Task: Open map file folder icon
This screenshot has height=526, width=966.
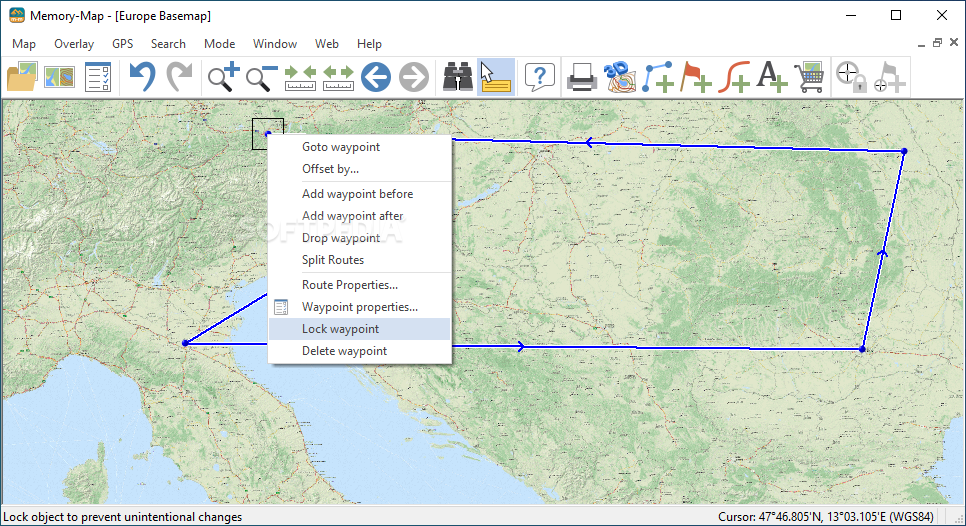Action: point(22,77)
